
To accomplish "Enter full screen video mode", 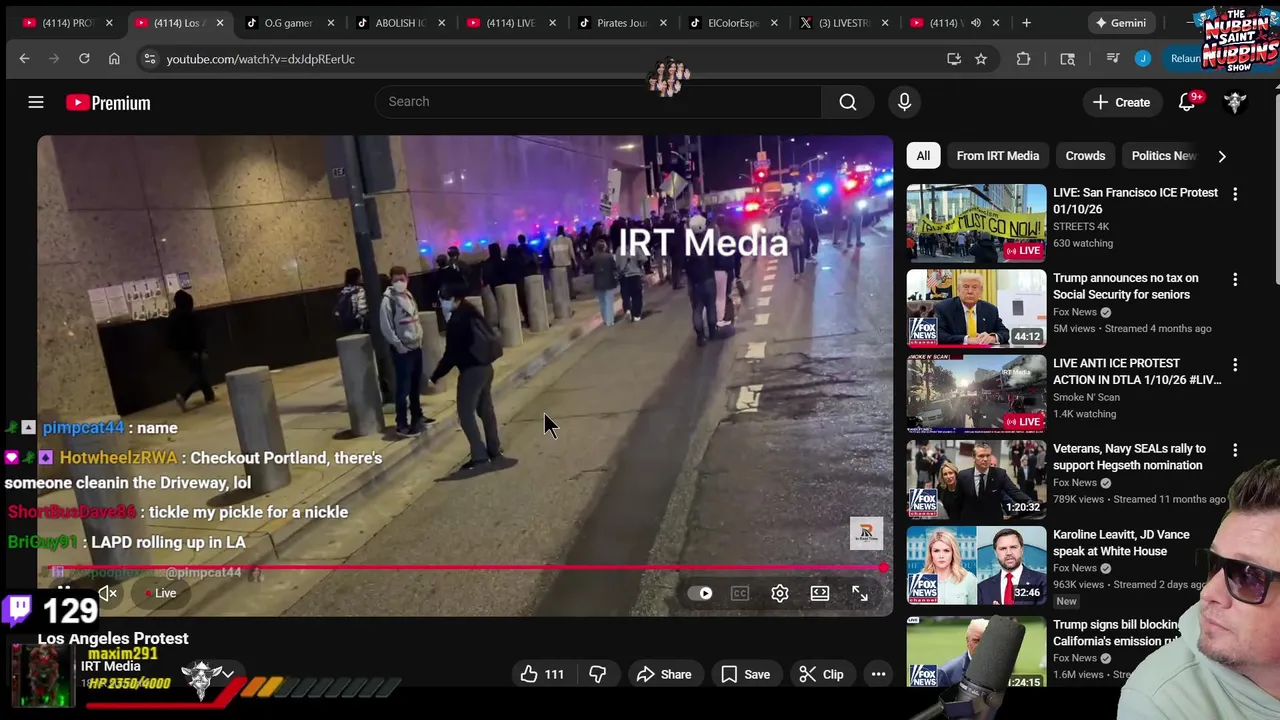I will [x=860, y=593].
